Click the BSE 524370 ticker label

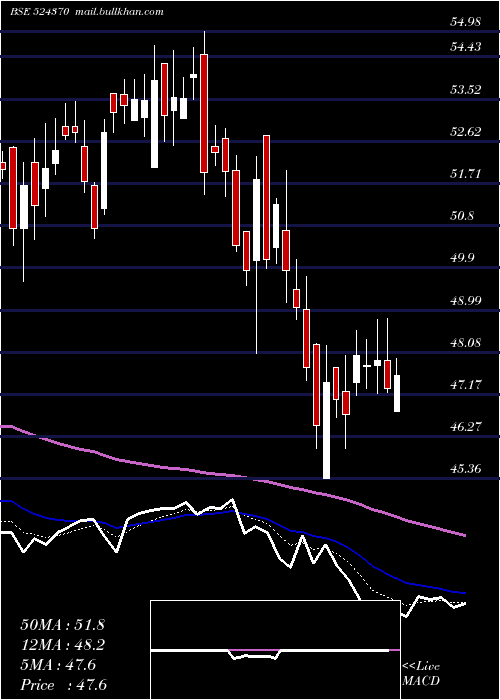39,12
